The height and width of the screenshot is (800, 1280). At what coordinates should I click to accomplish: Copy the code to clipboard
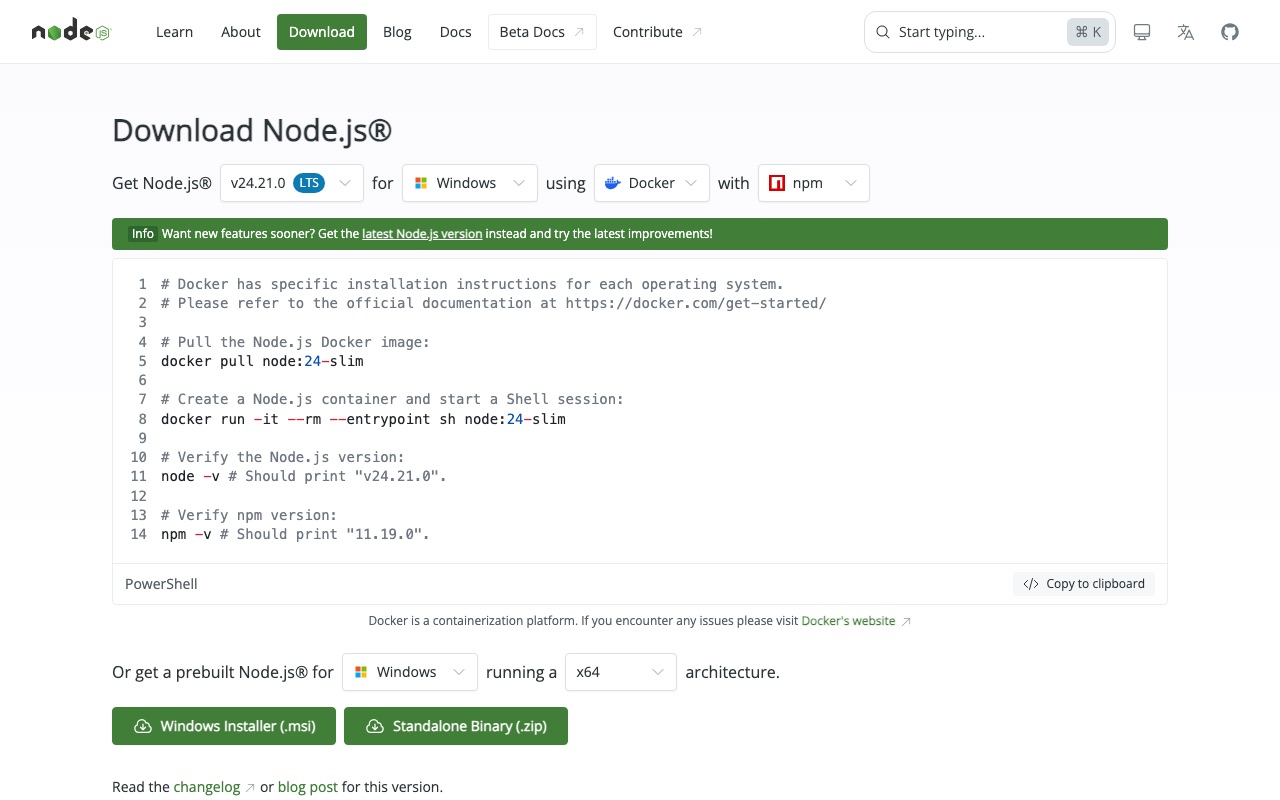click(x=1084, y=584)
